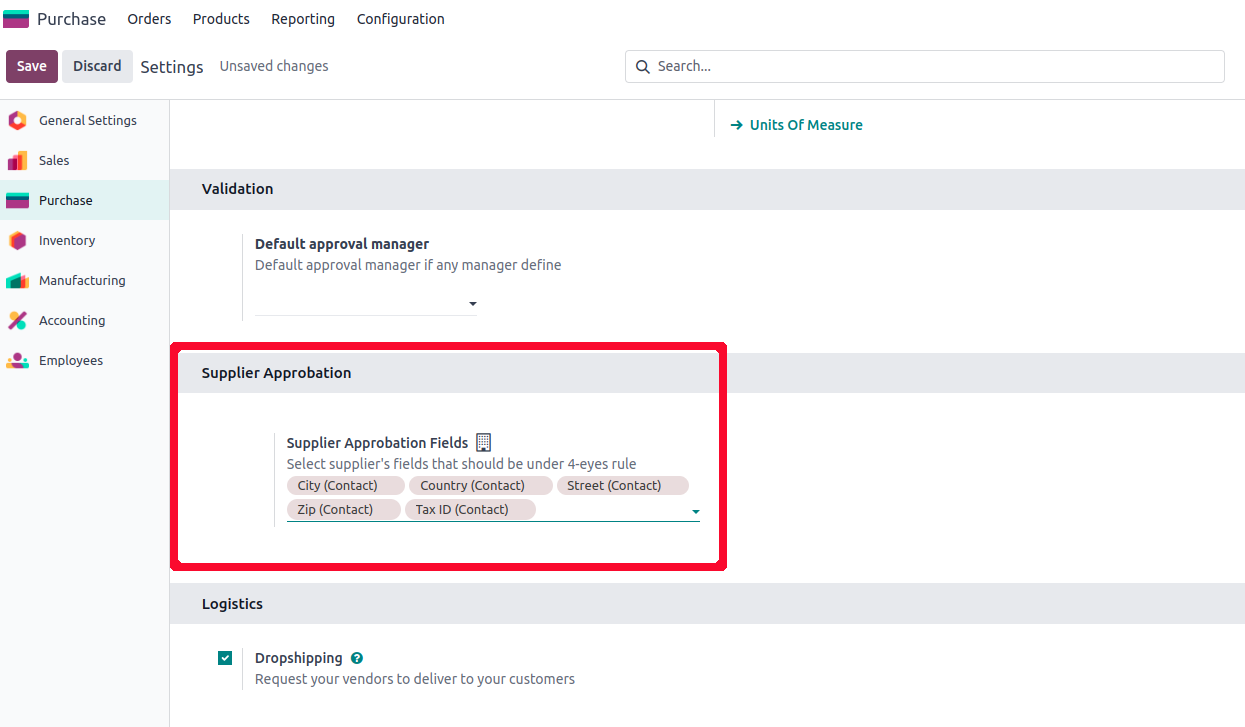Viewport: 1245px width, 727px height.
Task: Open the Supplier Approbation Fields dropdown arrow
Action: (x=695, y=512)
